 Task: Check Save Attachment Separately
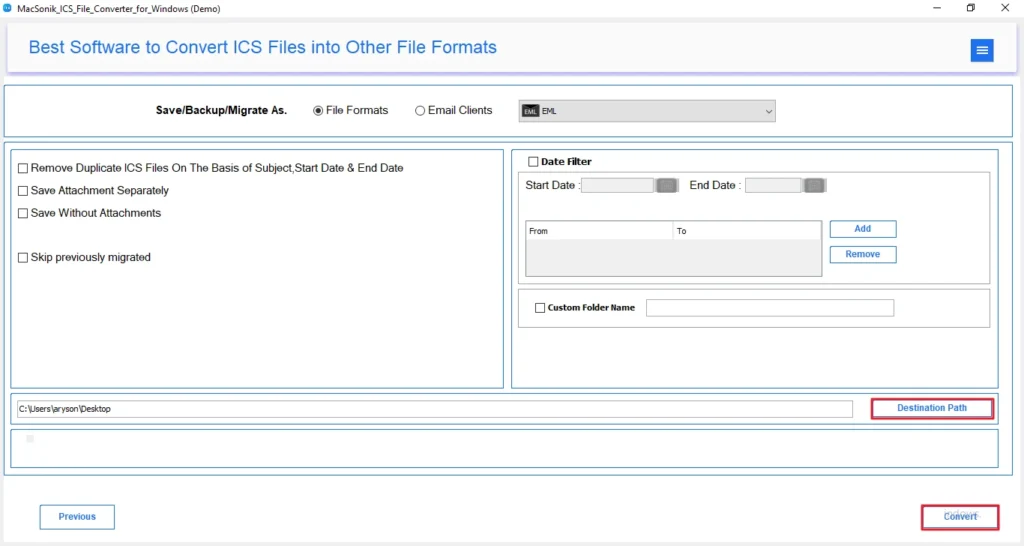pyautogui.click(x=23, y=191)
